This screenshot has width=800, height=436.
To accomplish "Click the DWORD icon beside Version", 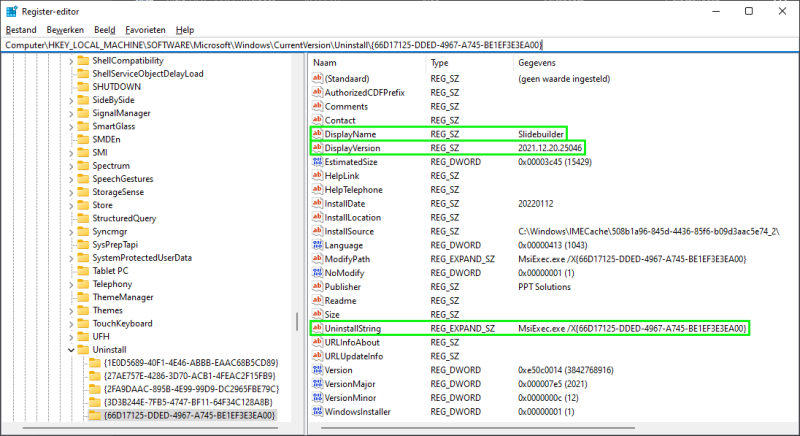I will [x=317, y=370].
